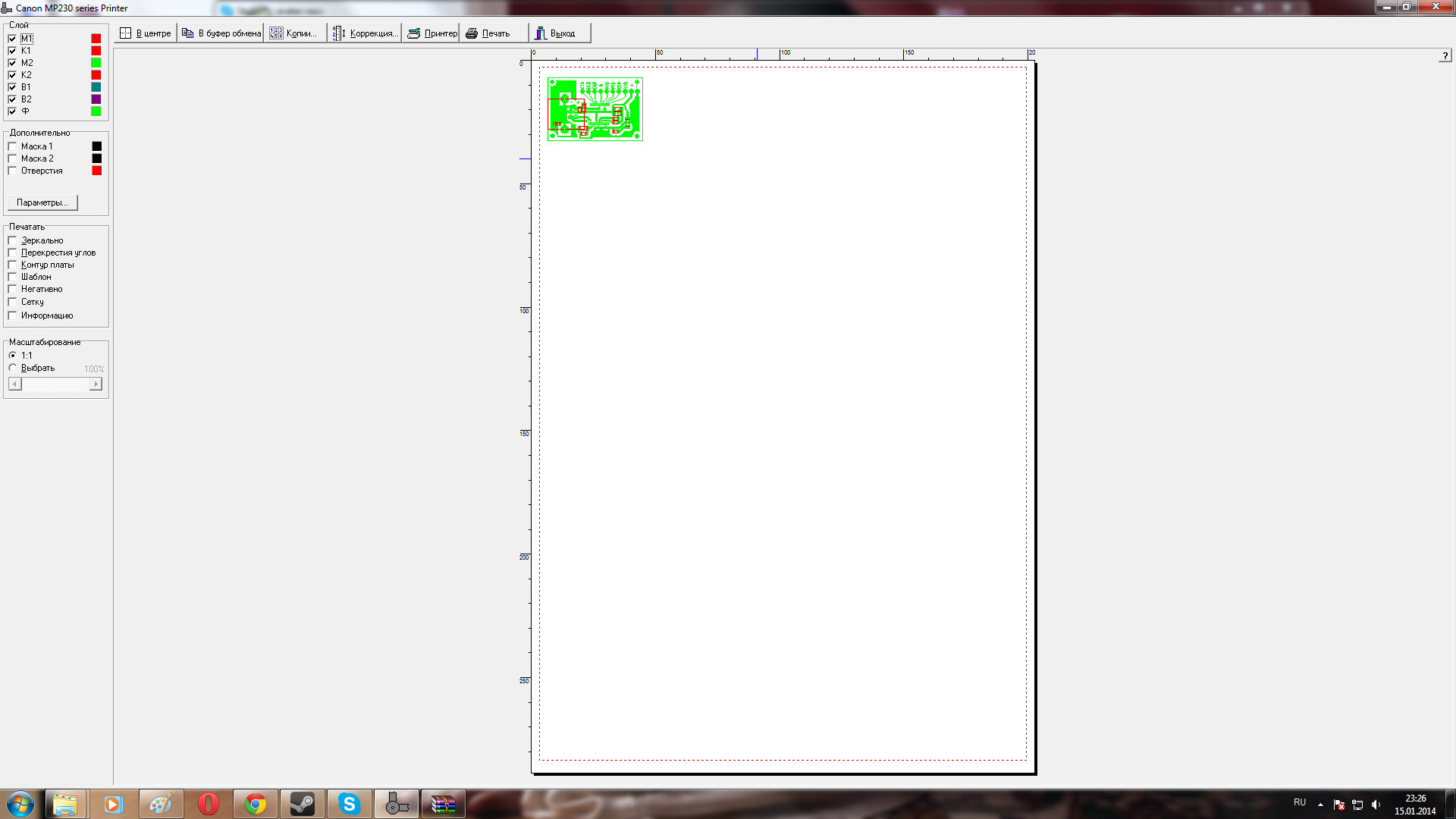Image resolution: width=1456 pixels, height=819 pixels.
Task: Open the 'Принтер' printer setup button
Action: (x=431, y=33)
